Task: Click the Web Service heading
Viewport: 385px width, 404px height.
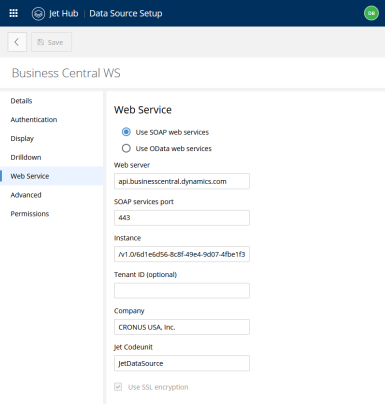Action: (x=143, y=110)
